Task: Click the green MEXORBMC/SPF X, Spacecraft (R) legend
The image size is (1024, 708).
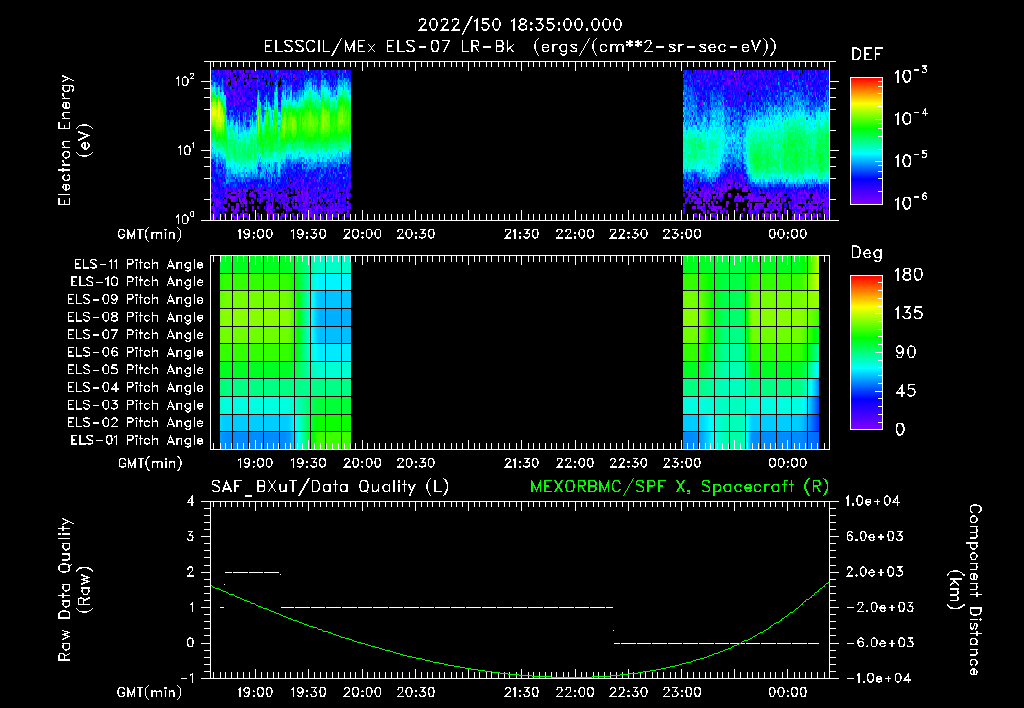Action: [679, 487]
